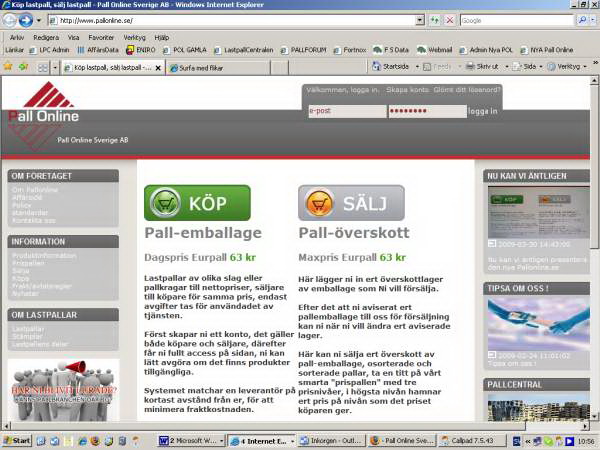This screenshot has width=600, height=450.
Task: Switch to Microsoft Word taskbar group
Action: 190,441
